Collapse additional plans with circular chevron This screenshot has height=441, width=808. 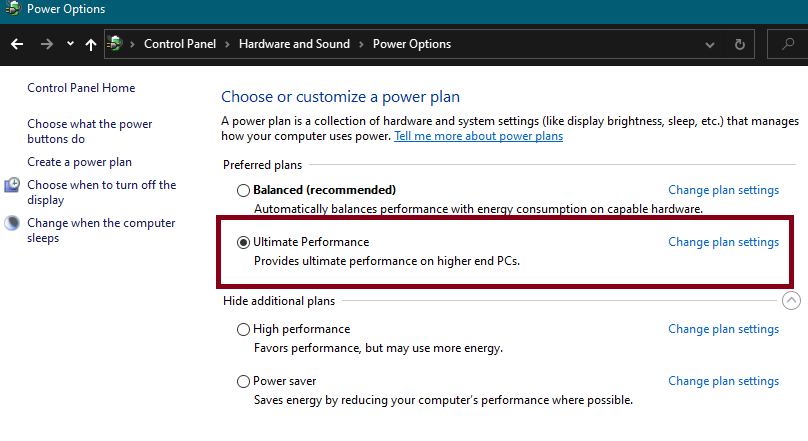(791, 301)
